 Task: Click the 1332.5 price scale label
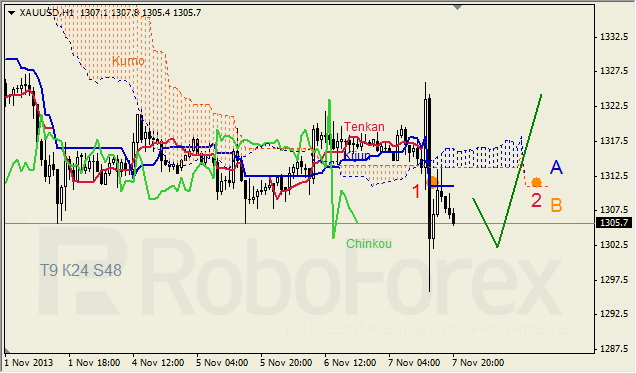(x=614, y=37)
